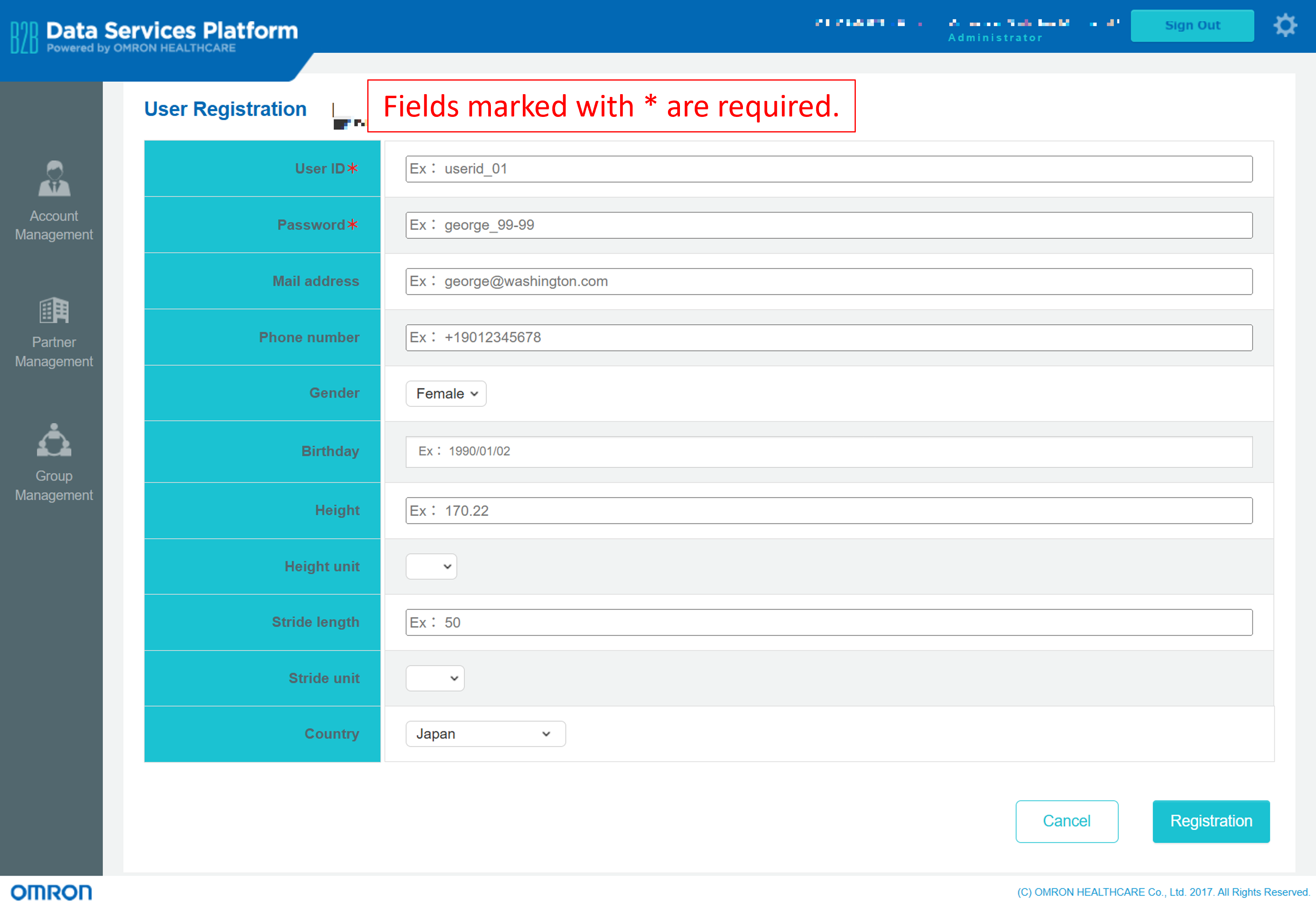
Task: Click the Partner Management building icon
Action: pyautogui.click(x=54, y=310)
